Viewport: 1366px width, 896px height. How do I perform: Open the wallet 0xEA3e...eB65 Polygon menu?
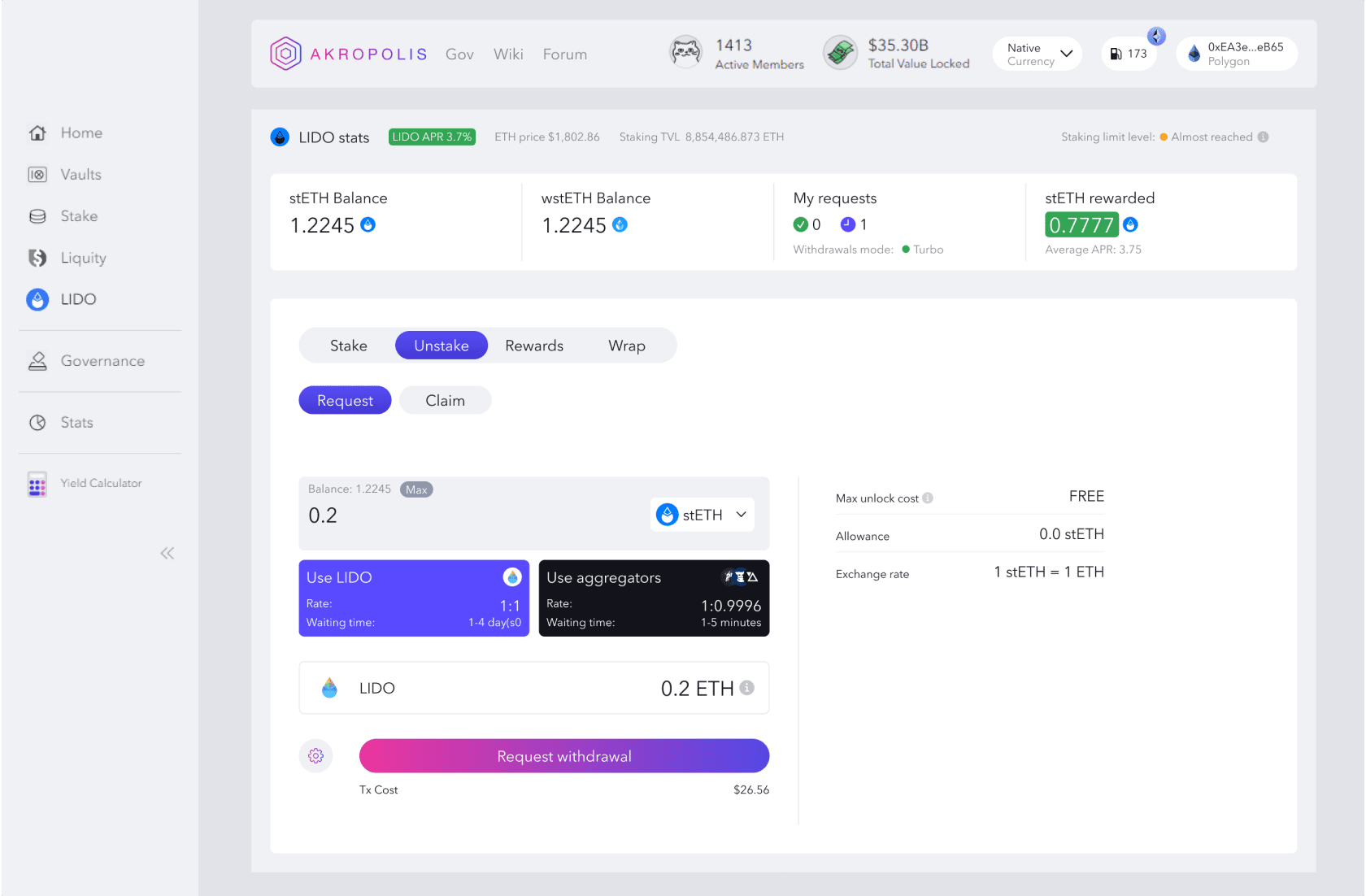[1237, 54]
